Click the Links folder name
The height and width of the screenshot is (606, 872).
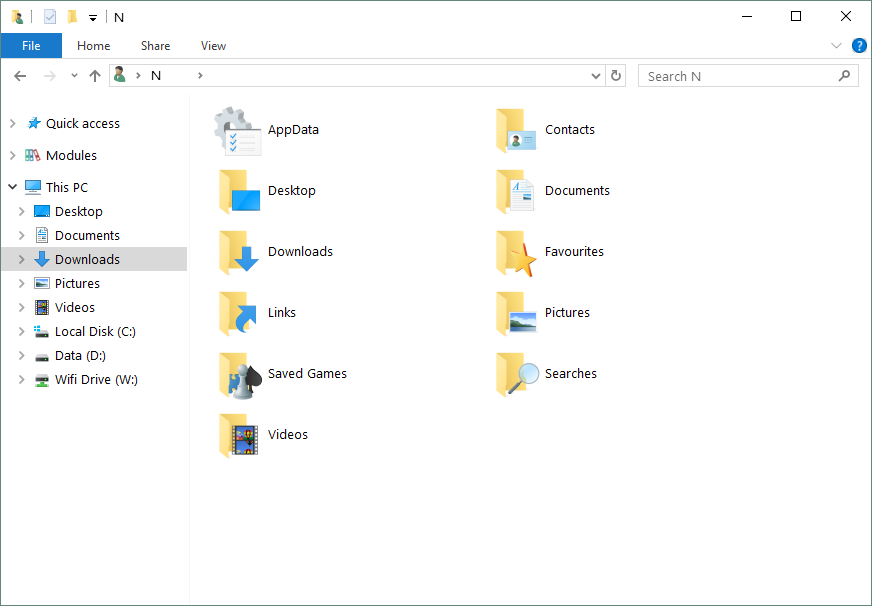(281, 312)
